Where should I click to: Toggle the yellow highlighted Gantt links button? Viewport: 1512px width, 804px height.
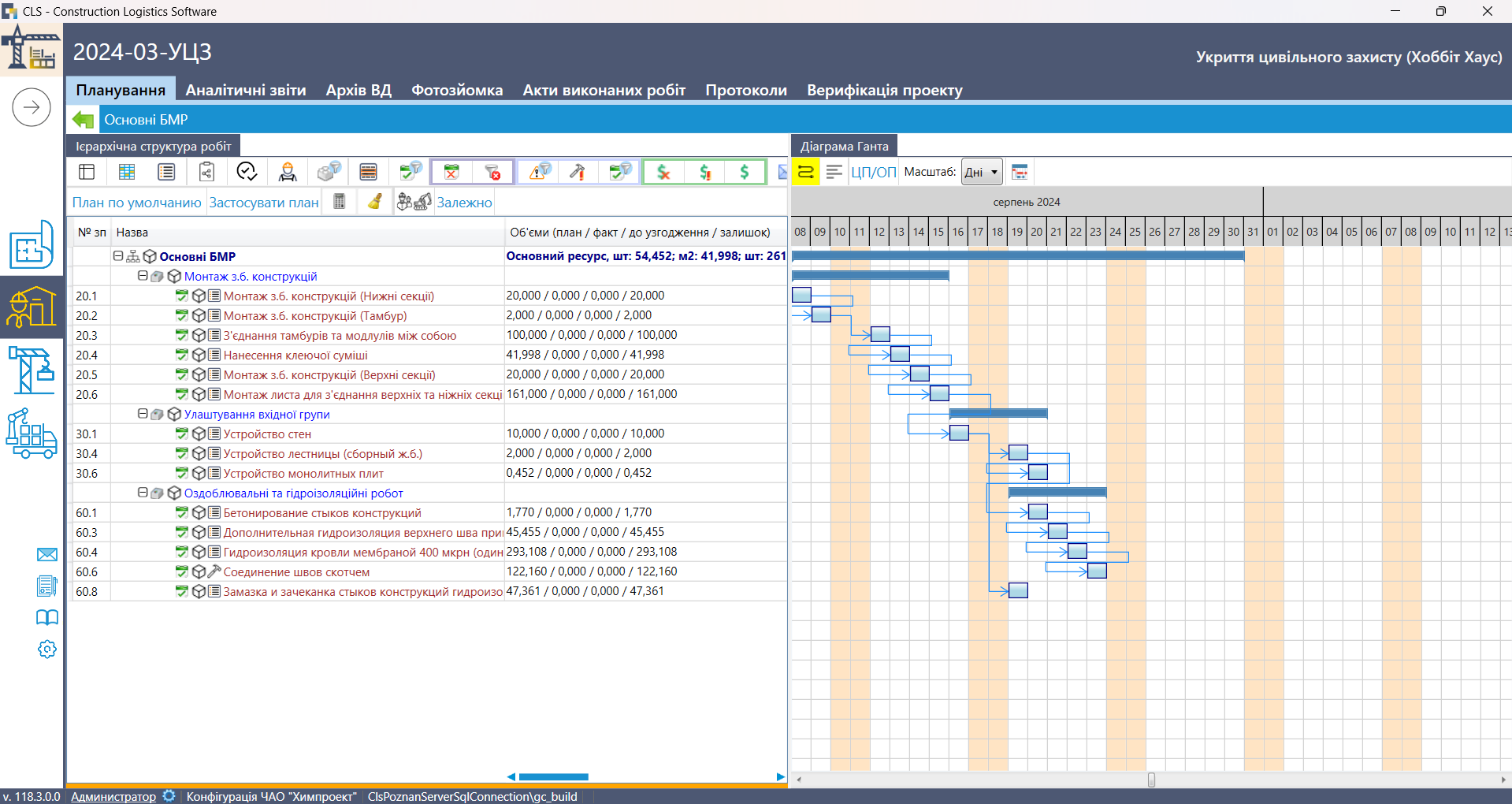click(x=805, y=172)
